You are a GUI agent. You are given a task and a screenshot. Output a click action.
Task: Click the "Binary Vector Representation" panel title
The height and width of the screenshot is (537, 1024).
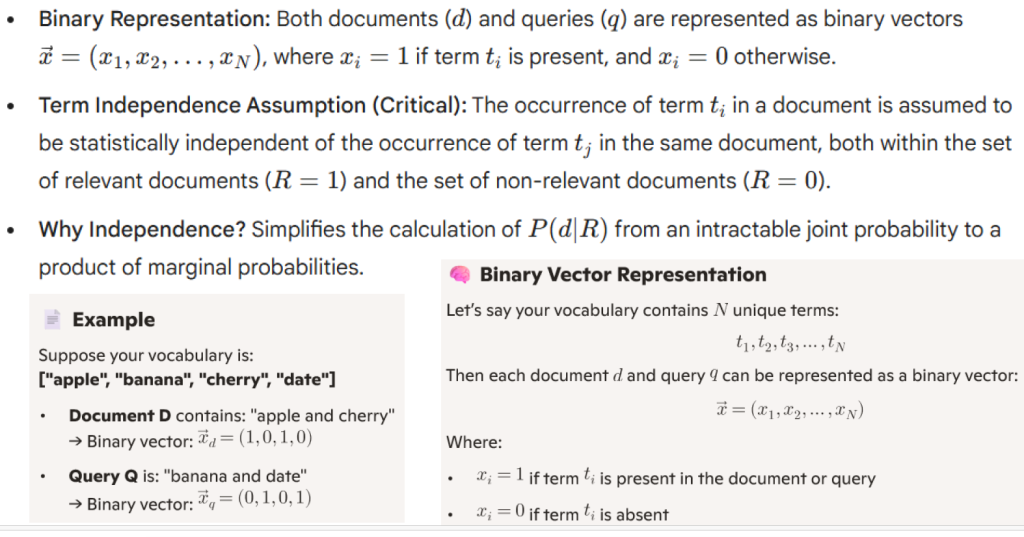[x=623, y=275]
